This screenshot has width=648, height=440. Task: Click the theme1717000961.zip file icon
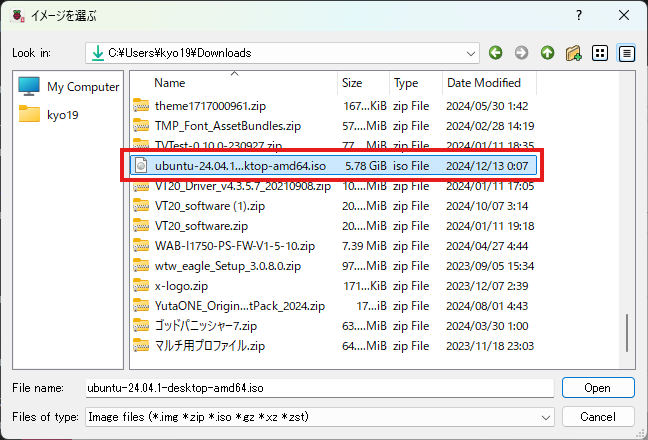point(141,106)
